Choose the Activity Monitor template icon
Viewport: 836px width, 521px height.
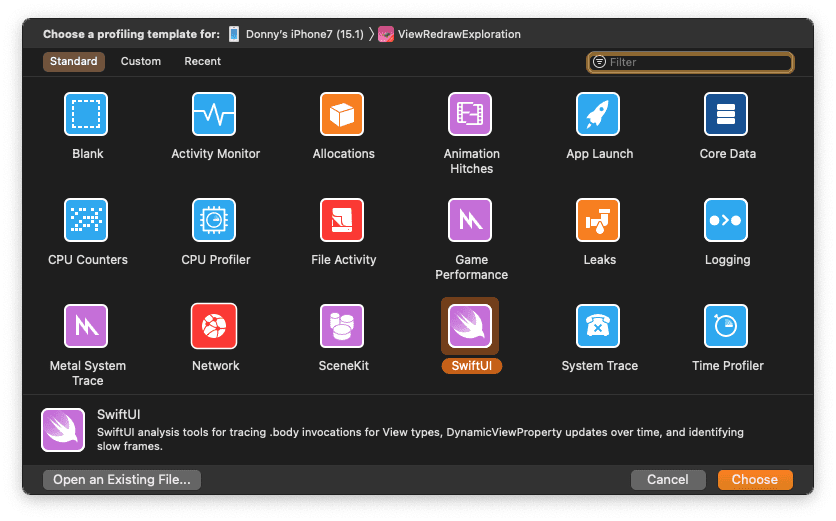[x=215, y=114]
